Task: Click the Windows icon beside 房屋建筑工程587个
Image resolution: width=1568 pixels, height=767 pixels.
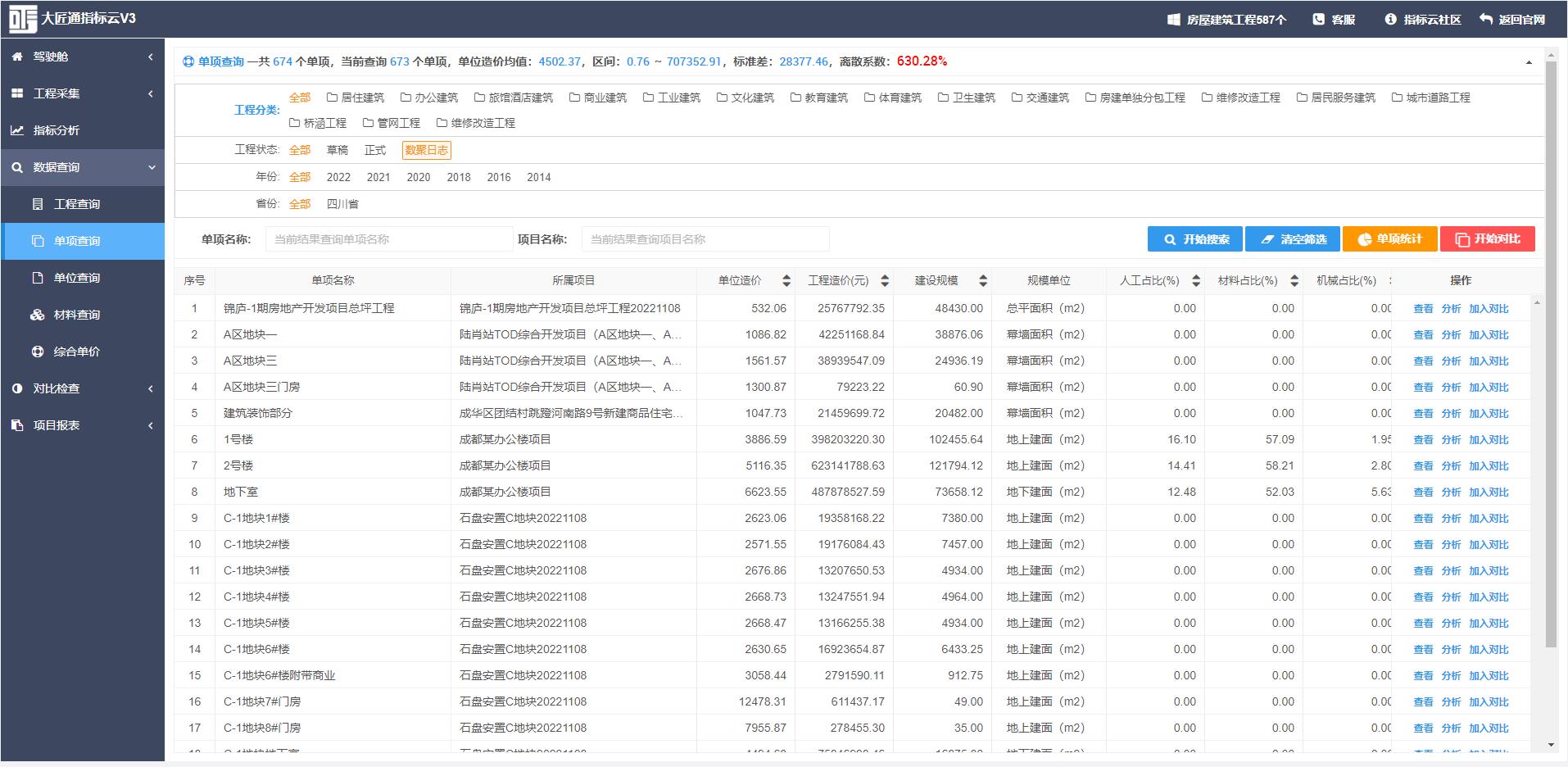Action: tap(1173, 19)
